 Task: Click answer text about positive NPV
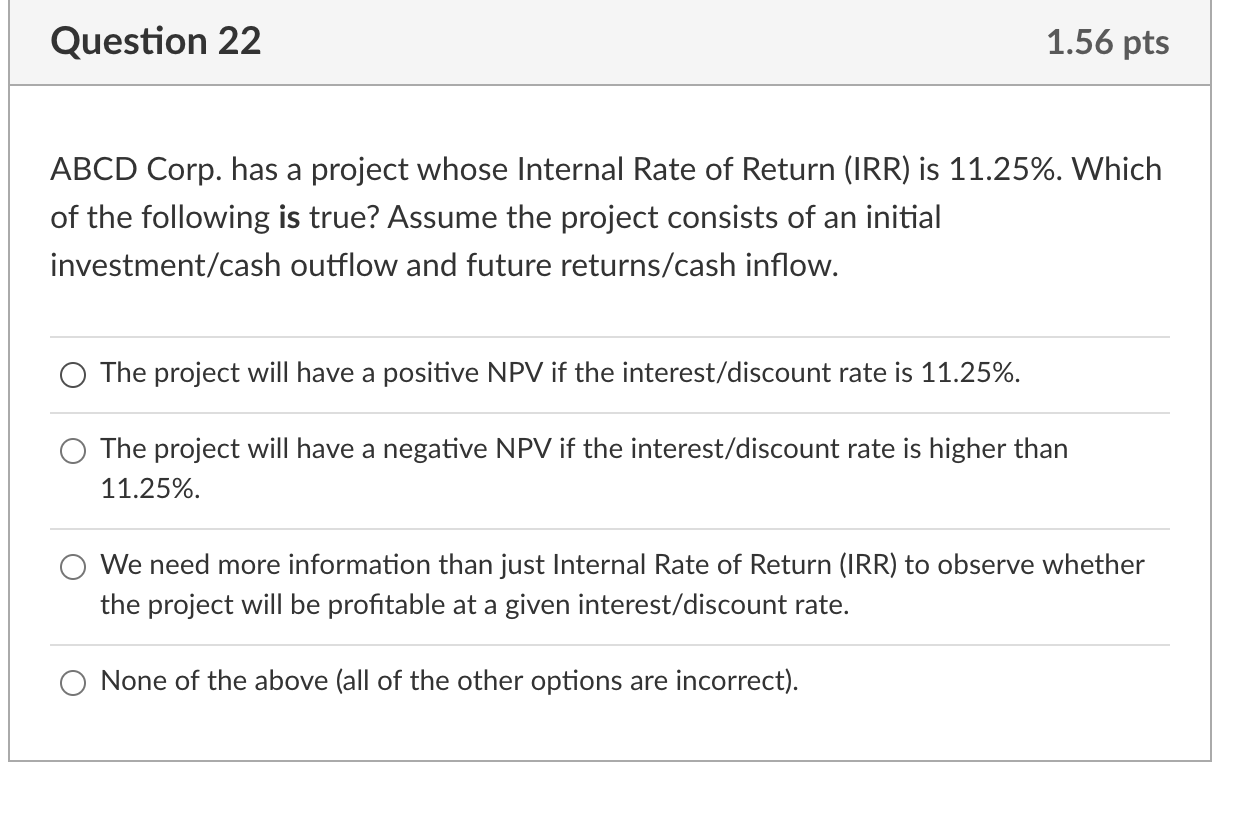tap(558, 373)
